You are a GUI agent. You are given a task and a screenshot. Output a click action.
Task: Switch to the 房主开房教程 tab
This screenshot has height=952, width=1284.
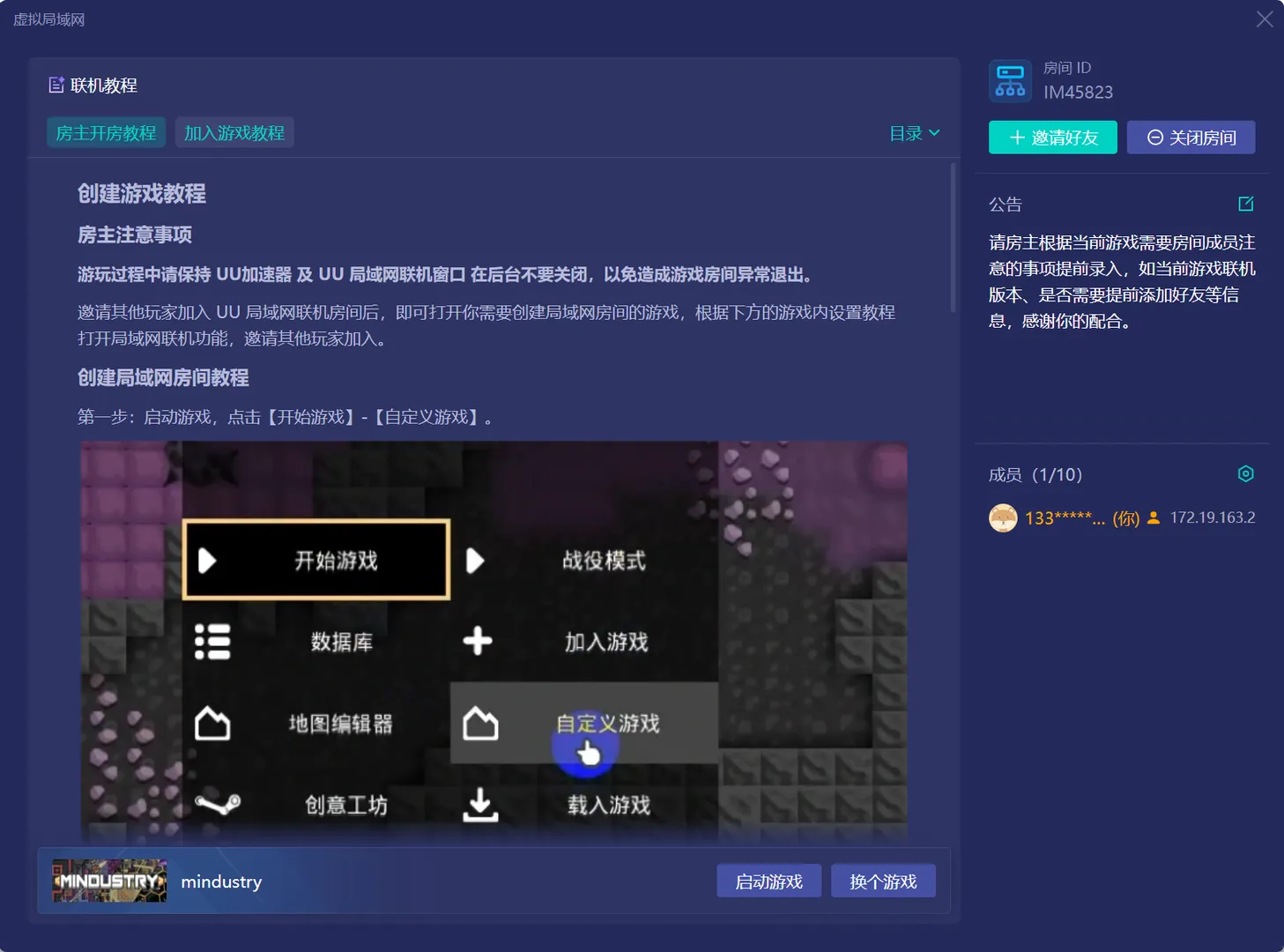[x=106, y=133]
